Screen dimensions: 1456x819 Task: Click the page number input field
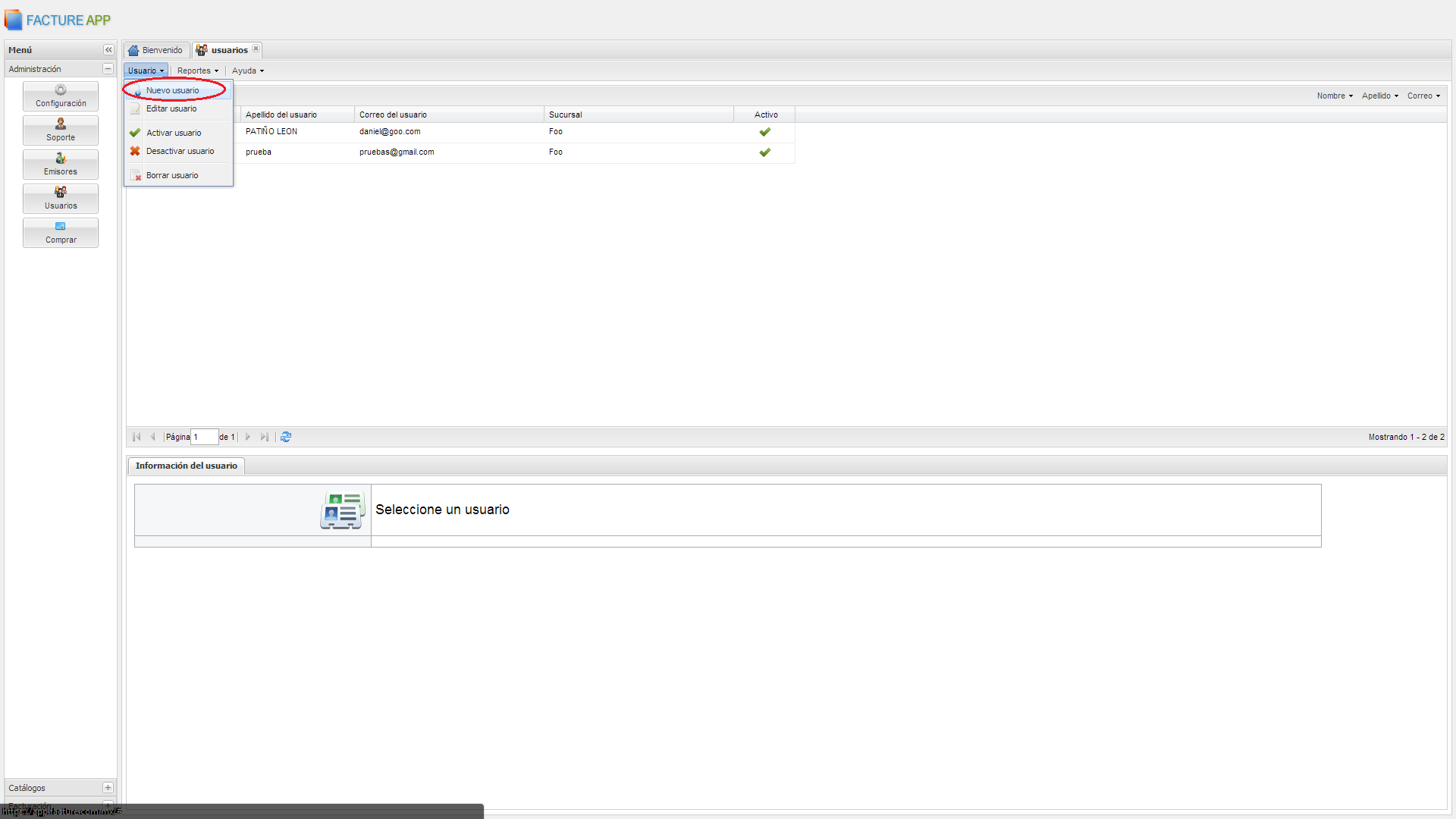[x=204, y=437]
